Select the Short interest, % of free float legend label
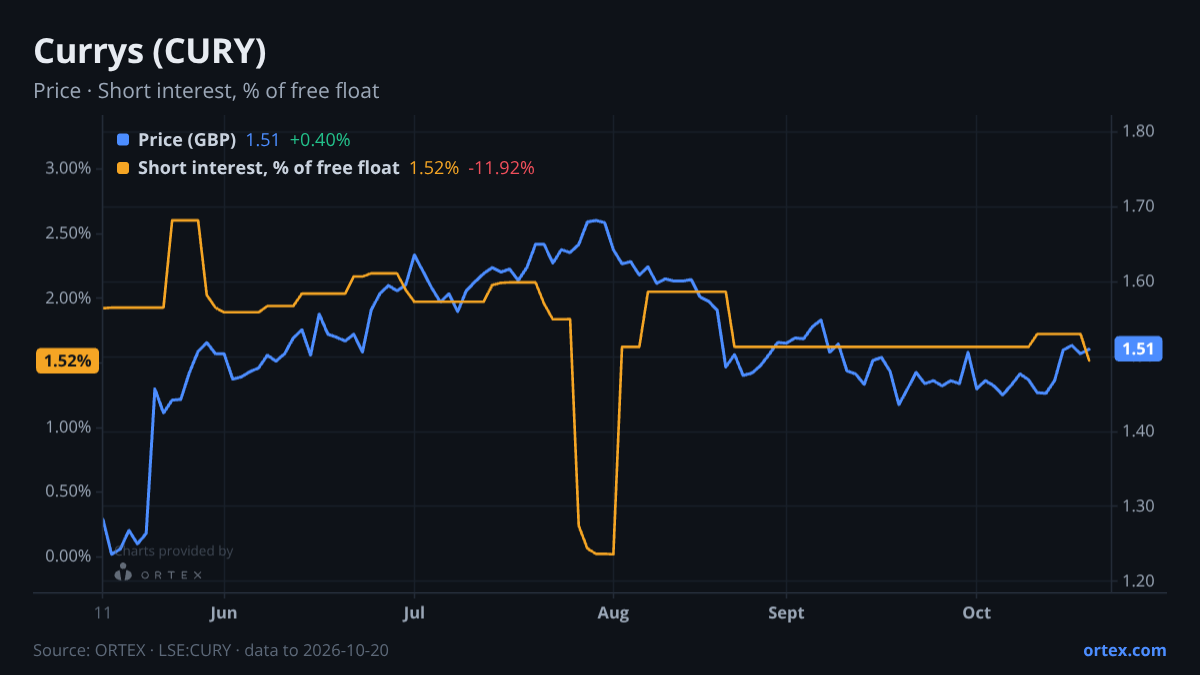The image size is (1200, 675). pos(268,168)
